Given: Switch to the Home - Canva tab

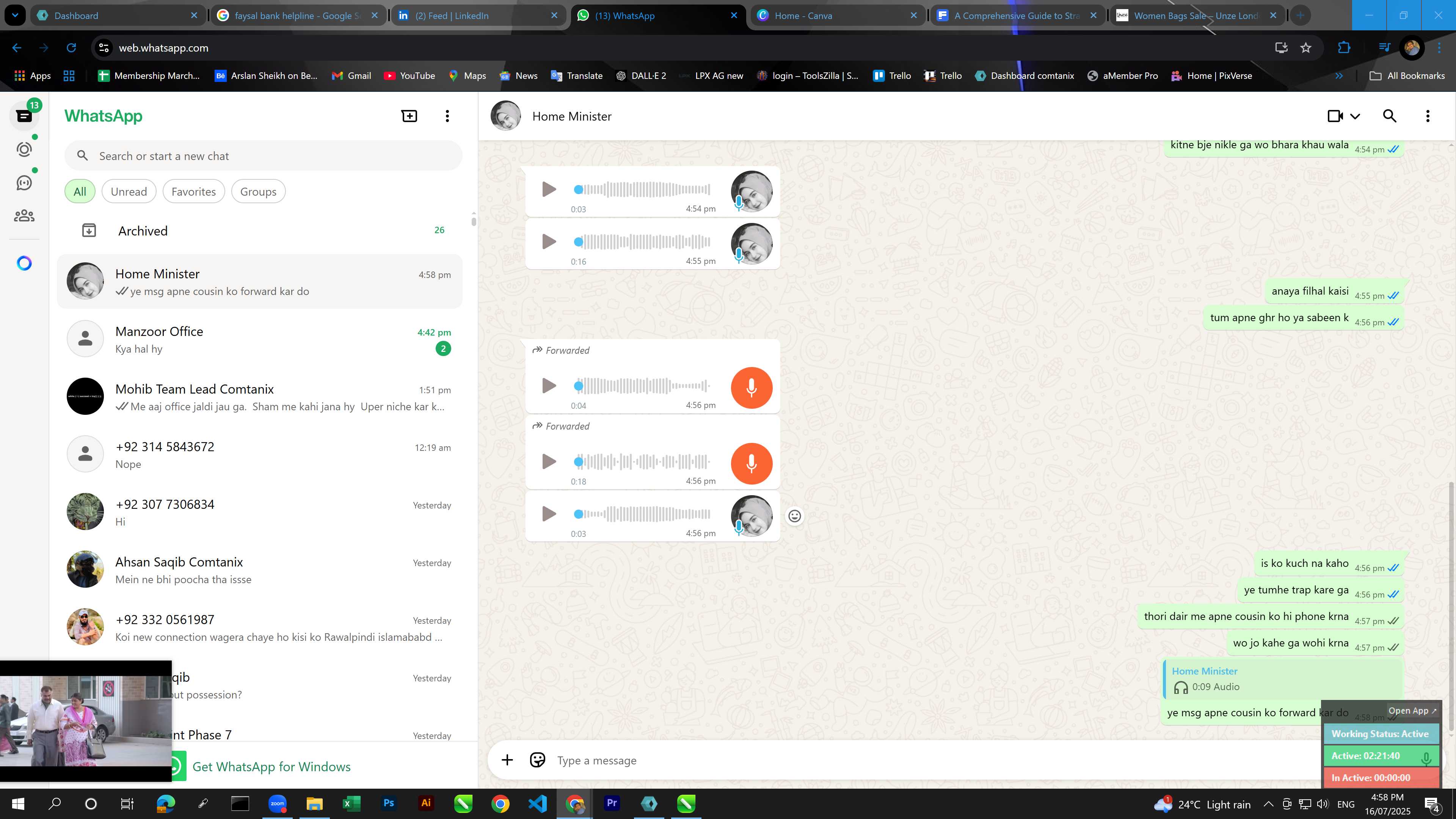Looking at the screenshot, I should point(838,16).
